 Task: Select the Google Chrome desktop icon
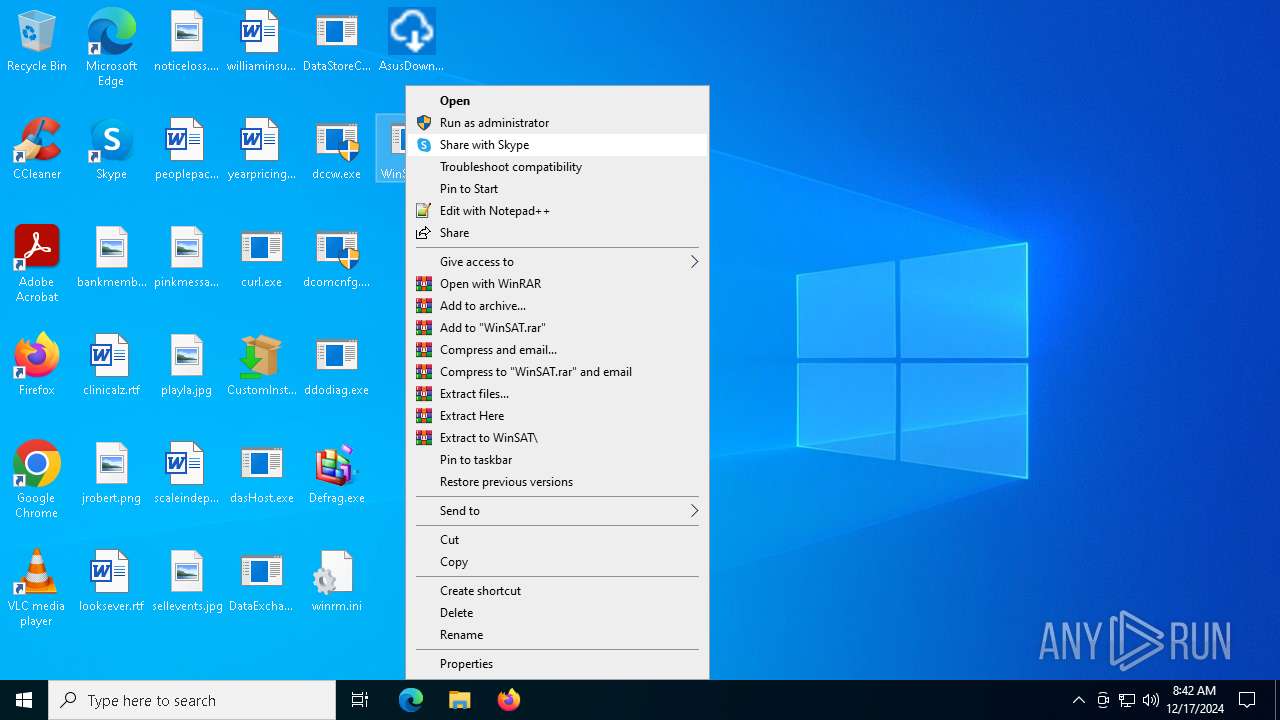[37, 480]
